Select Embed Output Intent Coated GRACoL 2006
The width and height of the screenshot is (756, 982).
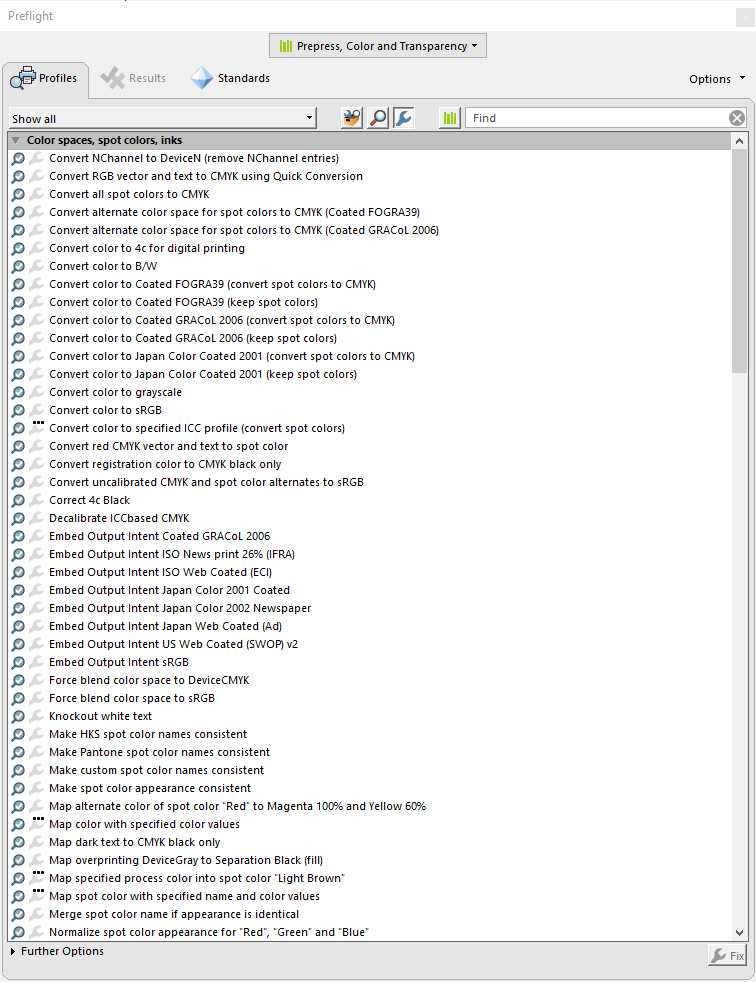coord(160,536)
